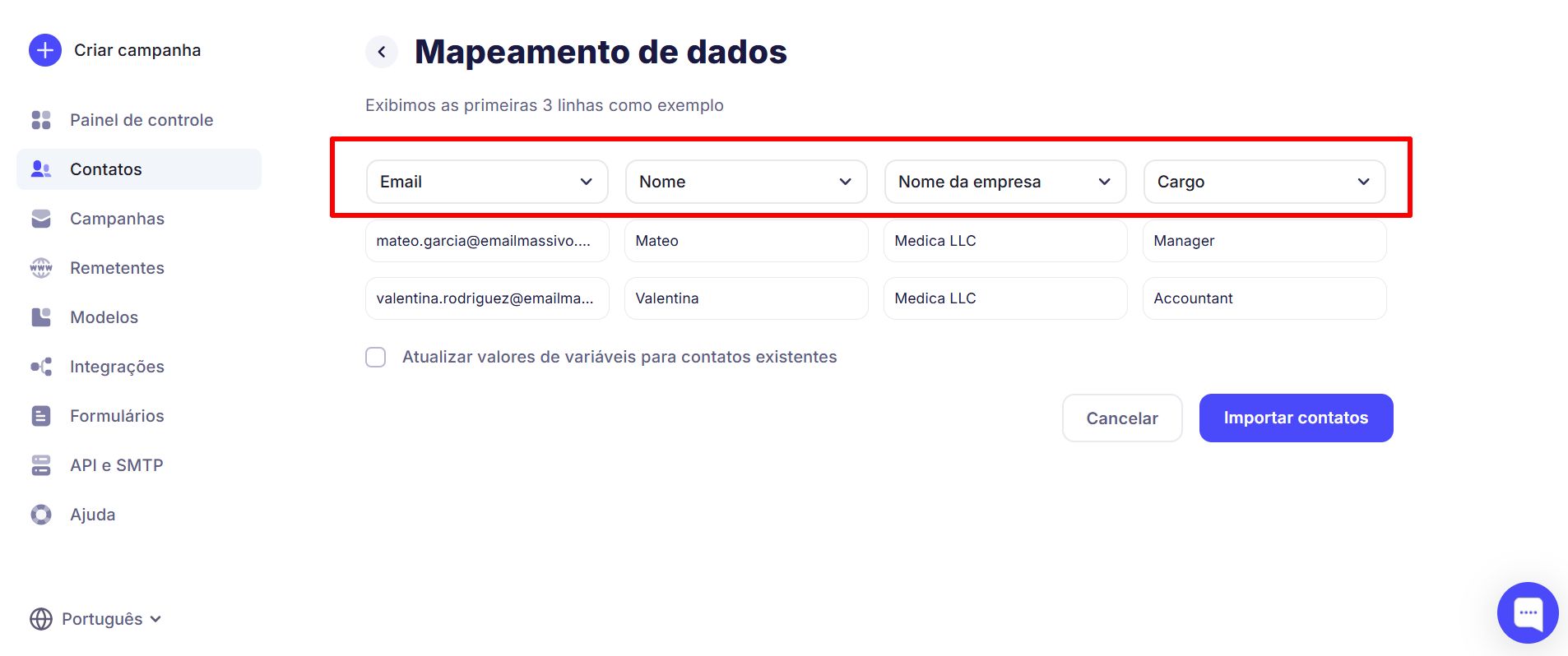Click the API e SMTP server icon
The height and width of the screenshot is (656, 1568).
pos(41,465)
